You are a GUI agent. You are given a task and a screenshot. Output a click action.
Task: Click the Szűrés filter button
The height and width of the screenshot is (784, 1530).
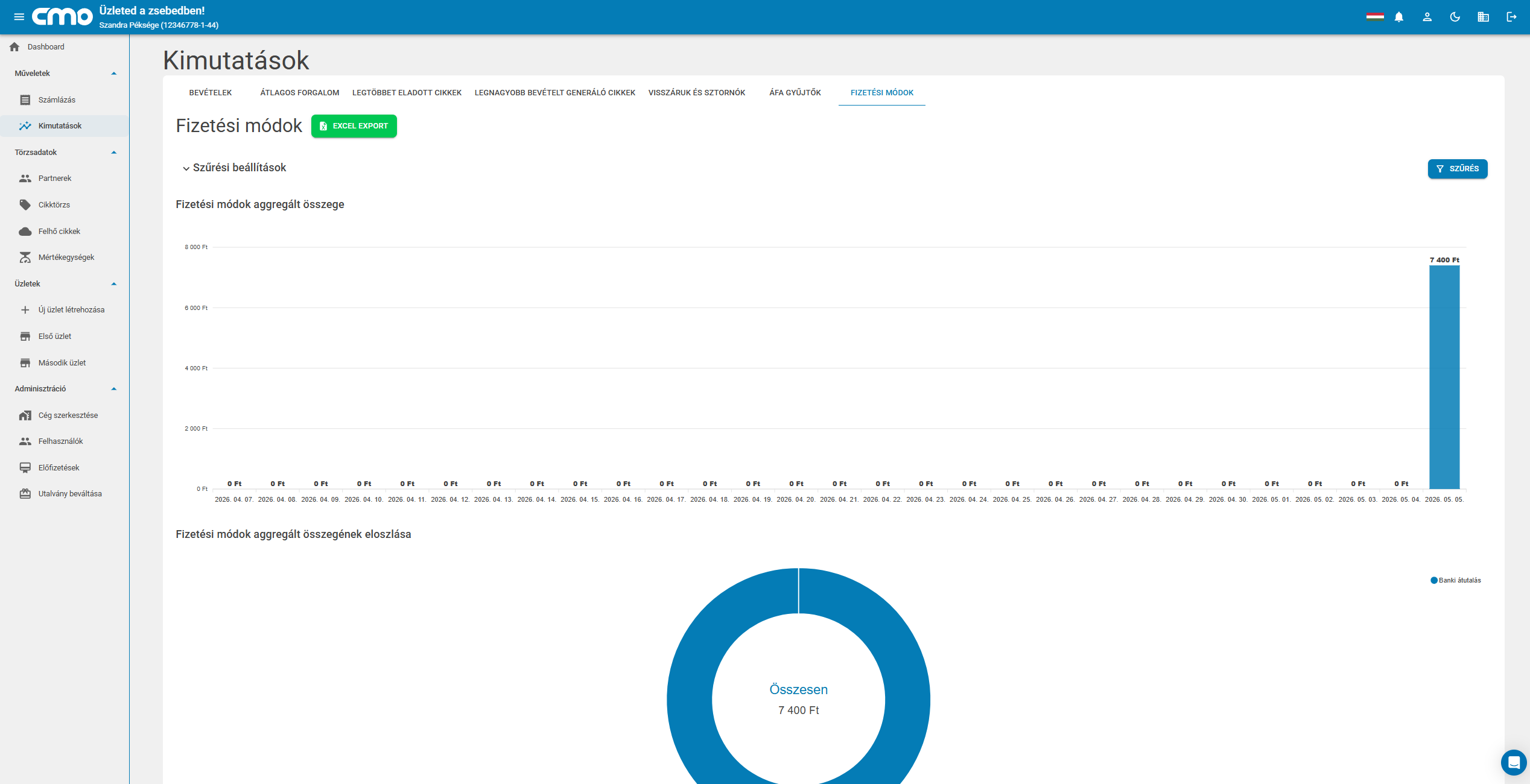coord(1458,169)
